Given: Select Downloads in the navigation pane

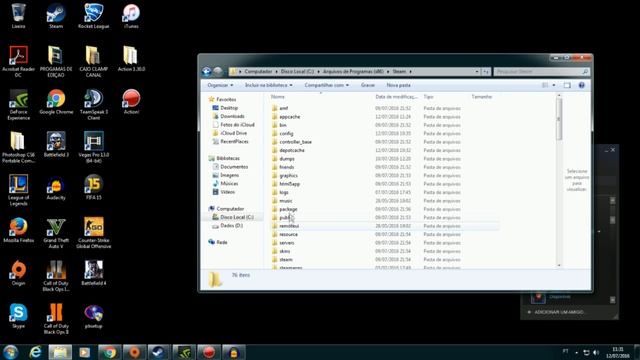Looking at the screenshot, I should [232, 116].
